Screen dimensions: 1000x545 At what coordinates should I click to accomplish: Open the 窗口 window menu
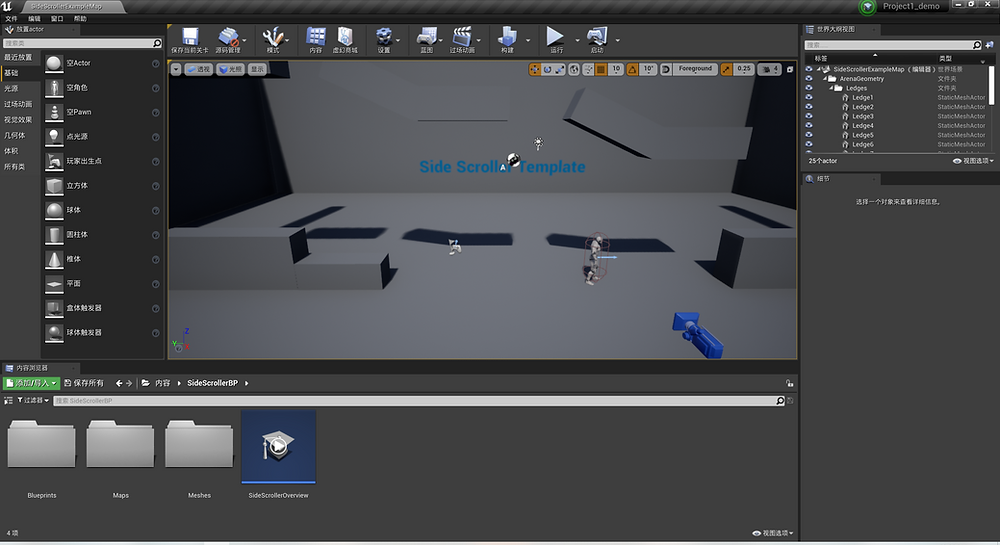[57, 18]
